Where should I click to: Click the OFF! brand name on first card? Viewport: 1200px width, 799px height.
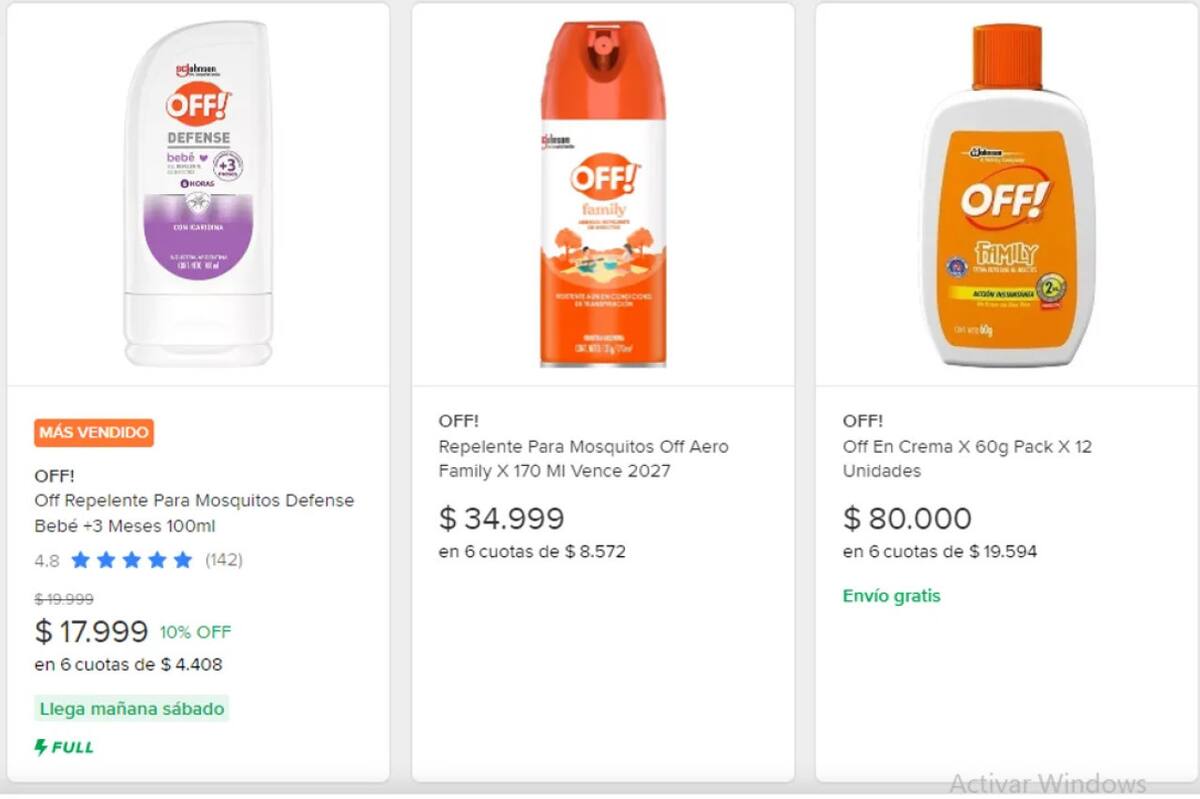coord(54,476)
